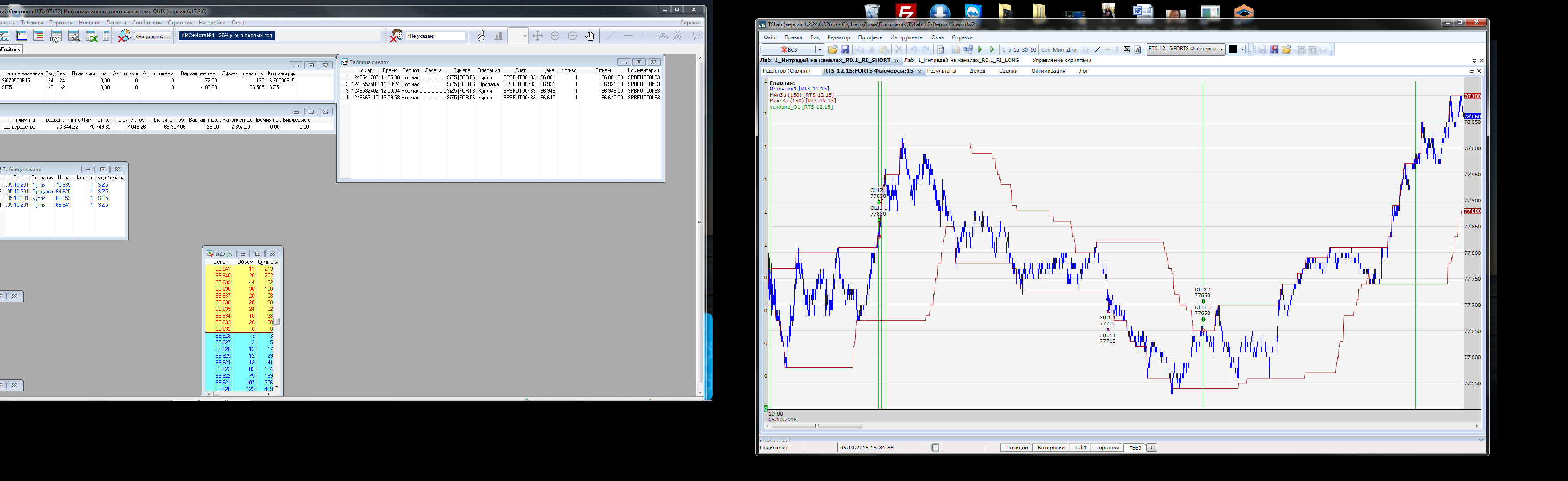Click the Open file folder icon in TSLab
The width and height of the screenshot is (1568, 481).
point(832,50)
